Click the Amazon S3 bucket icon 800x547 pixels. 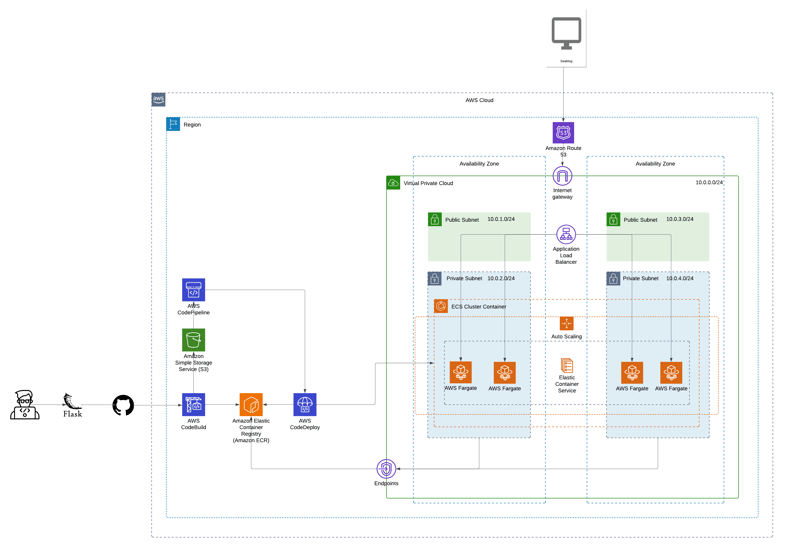pyautogui.click(x=193, y=340)
